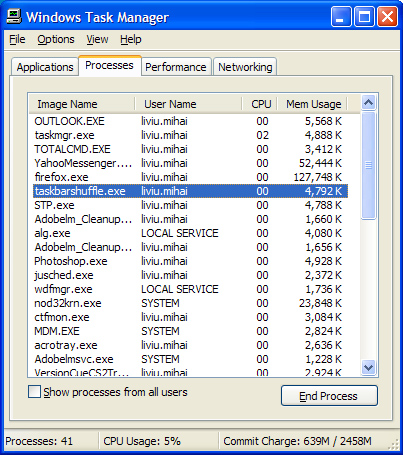
Task: Click the highlighted taskbarshuffle.exe row
Action: [190, 191]
